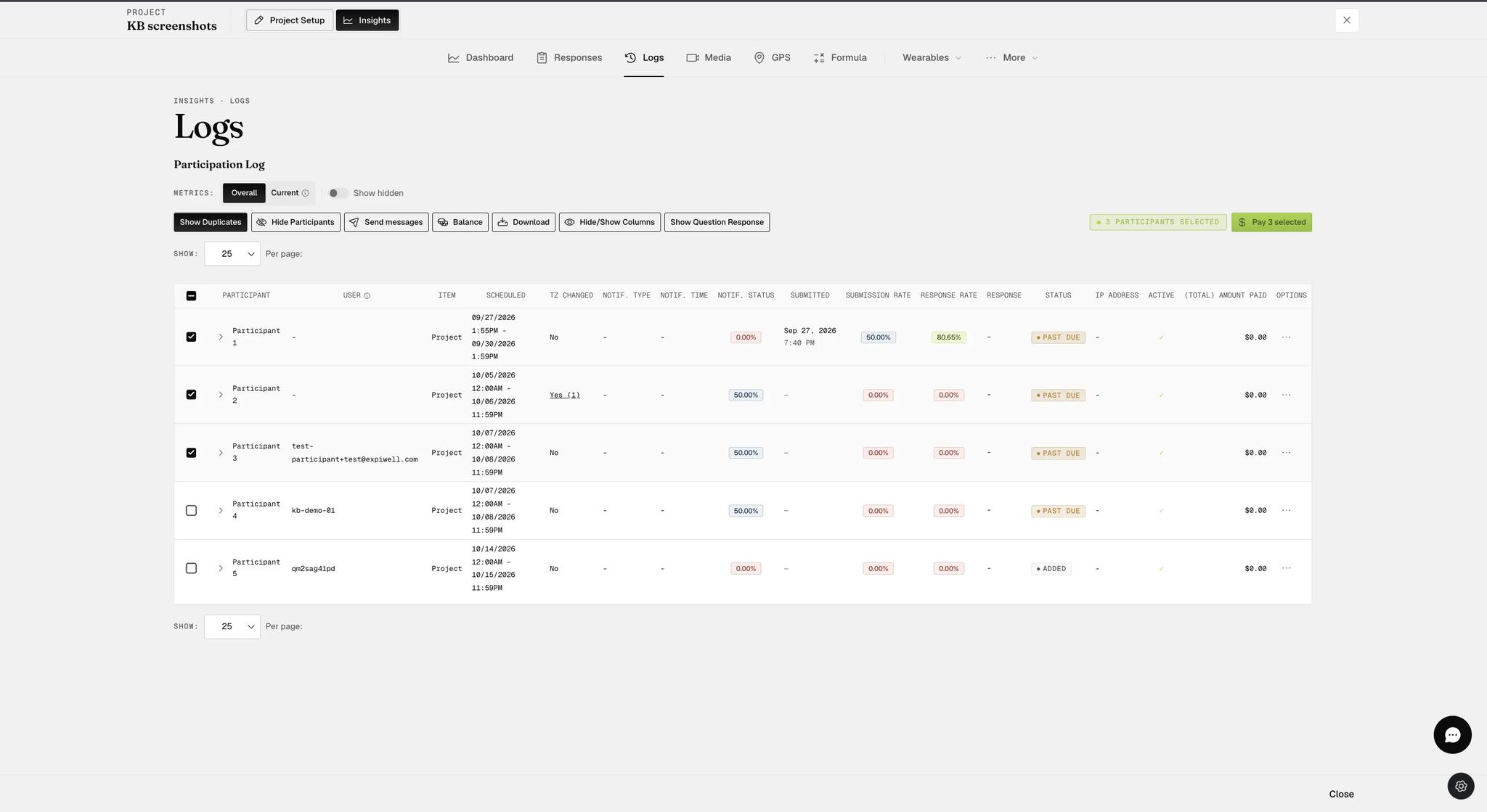
Task: Click the active checkmark for Participant 1
Action: [x=1161, y=337]
